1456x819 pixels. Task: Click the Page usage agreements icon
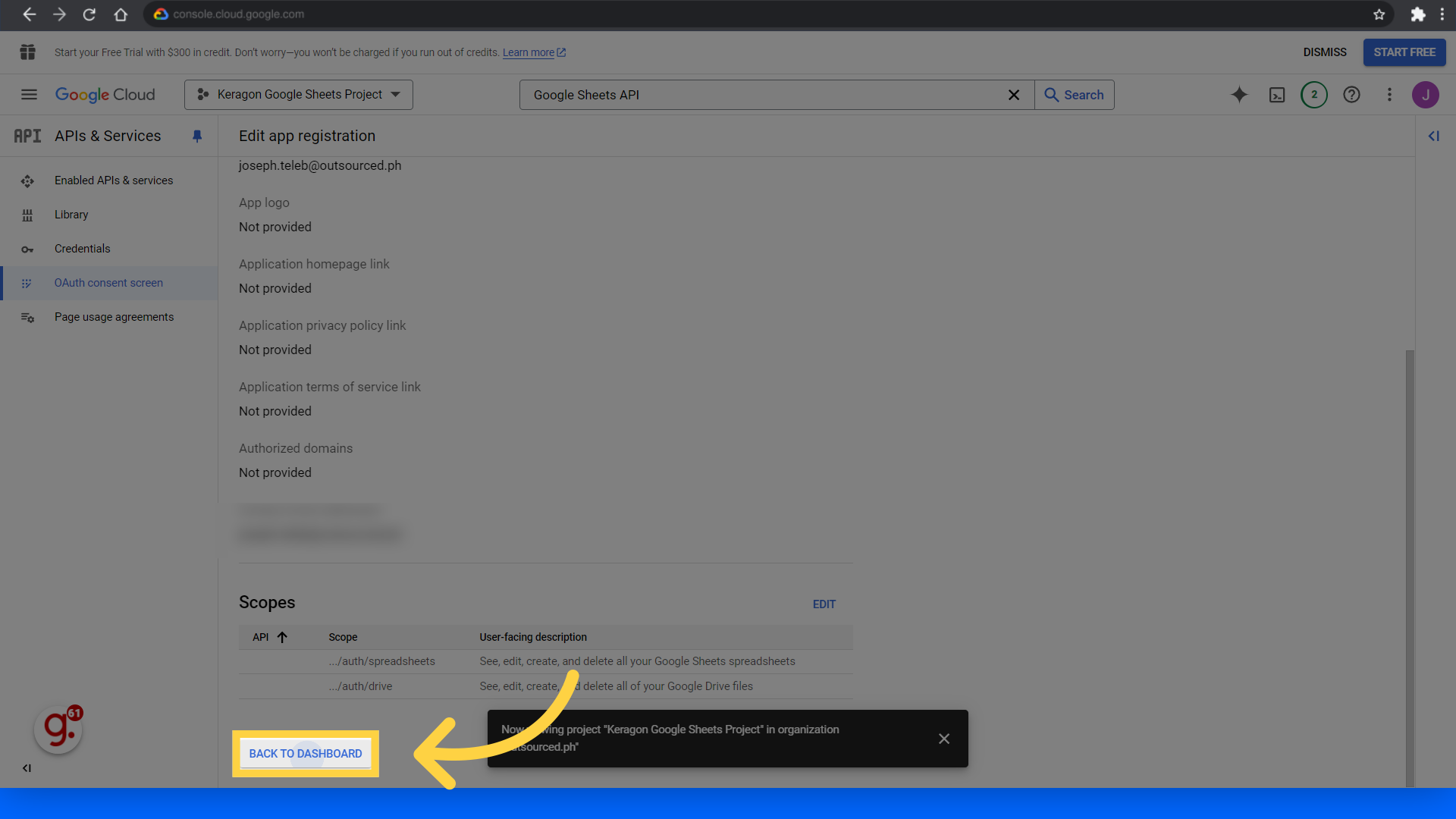tap(27, 318)
